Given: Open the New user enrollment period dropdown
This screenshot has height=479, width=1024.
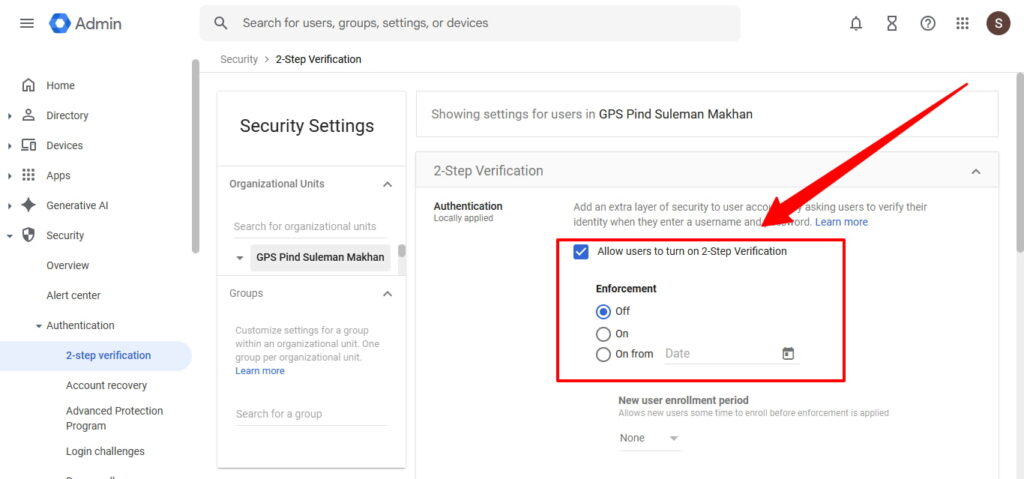Looking at the screenshot, I should 649,438.
